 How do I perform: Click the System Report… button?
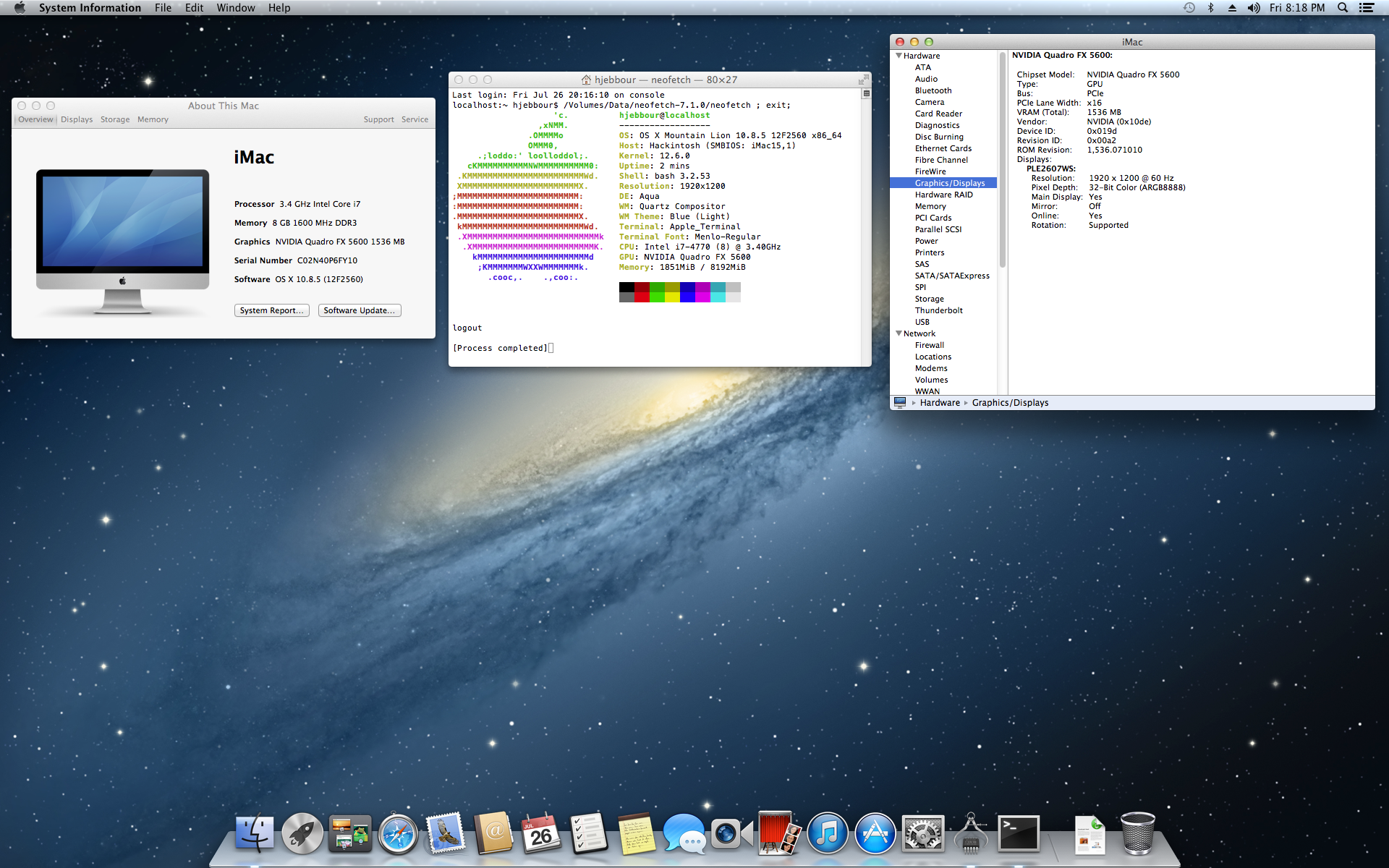point(271,310)
